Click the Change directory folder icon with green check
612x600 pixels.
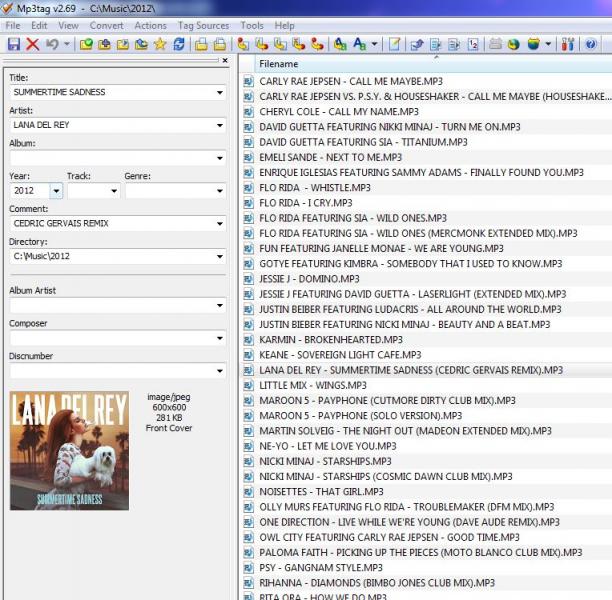point(86,45)
